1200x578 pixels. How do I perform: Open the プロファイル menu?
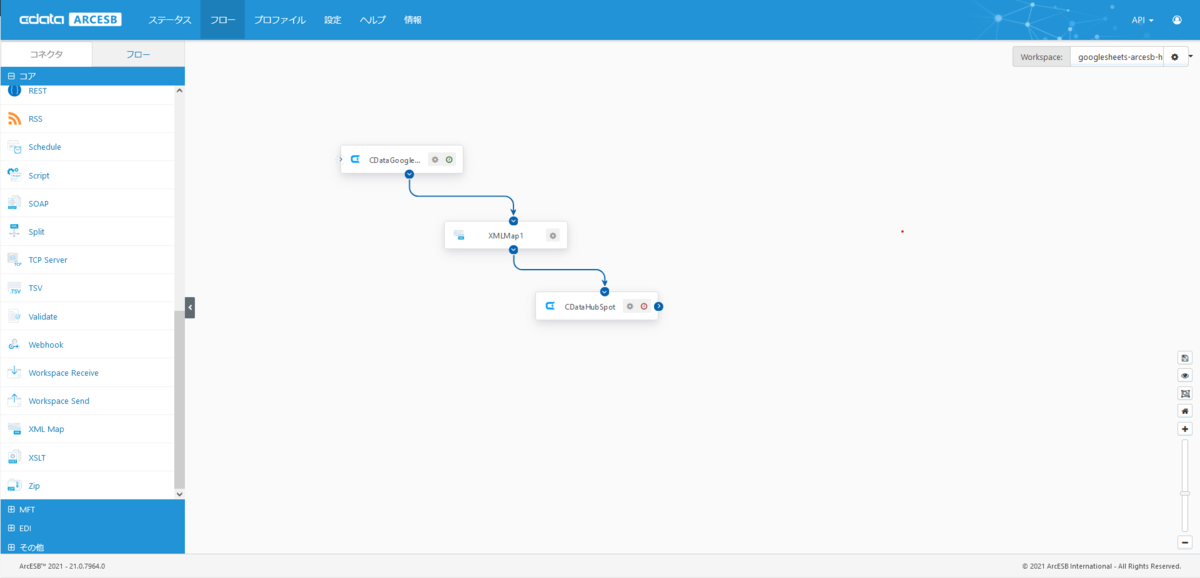point(280,20)
